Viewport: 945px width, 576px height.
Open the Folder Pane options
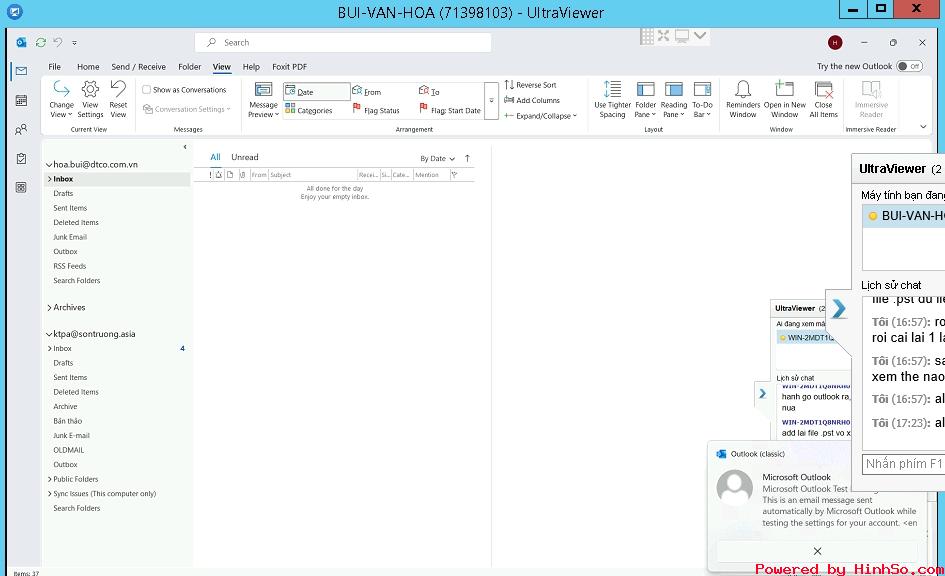coord(645,99)
